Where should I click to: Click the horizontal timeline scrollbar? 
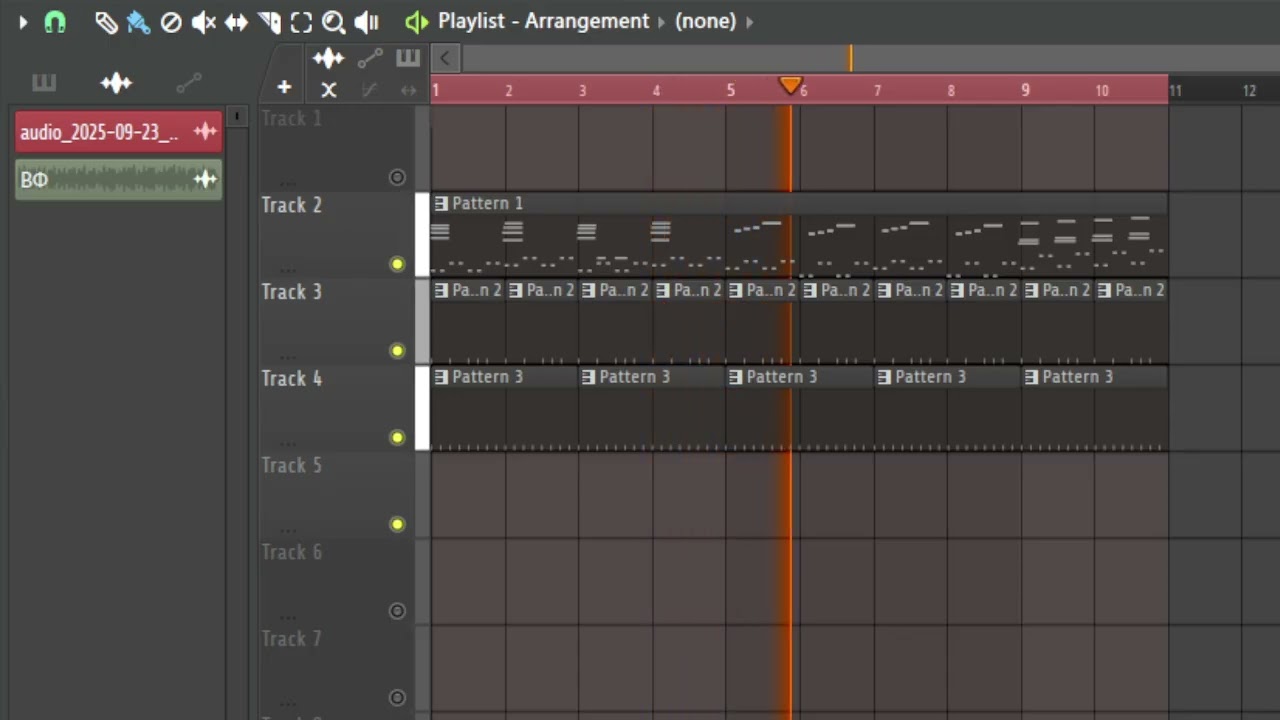point(870,58)
